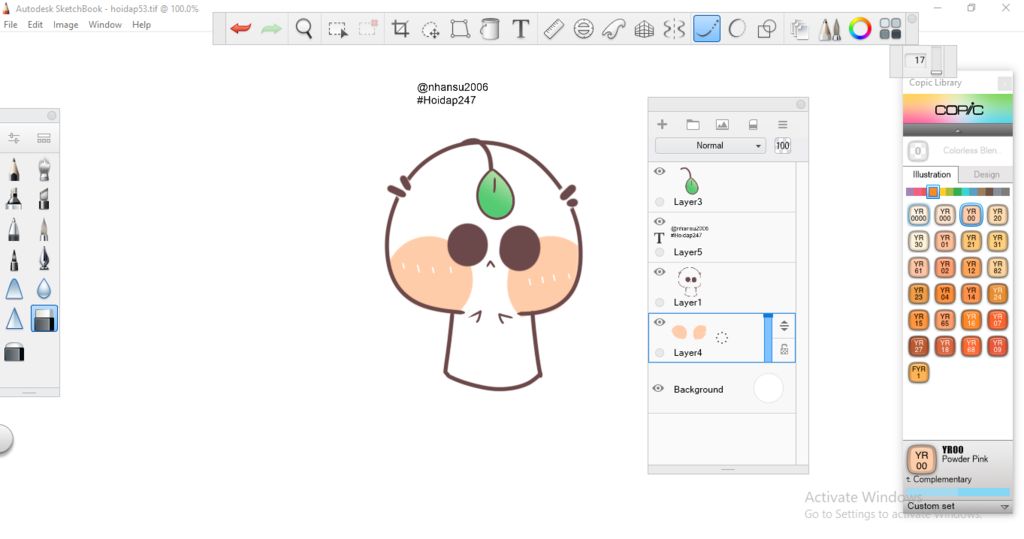Viewport: 1024px width, 539px height.
Task: Select the water drop Smear brush
Action: pyautogui.click(x=44, y=289)
